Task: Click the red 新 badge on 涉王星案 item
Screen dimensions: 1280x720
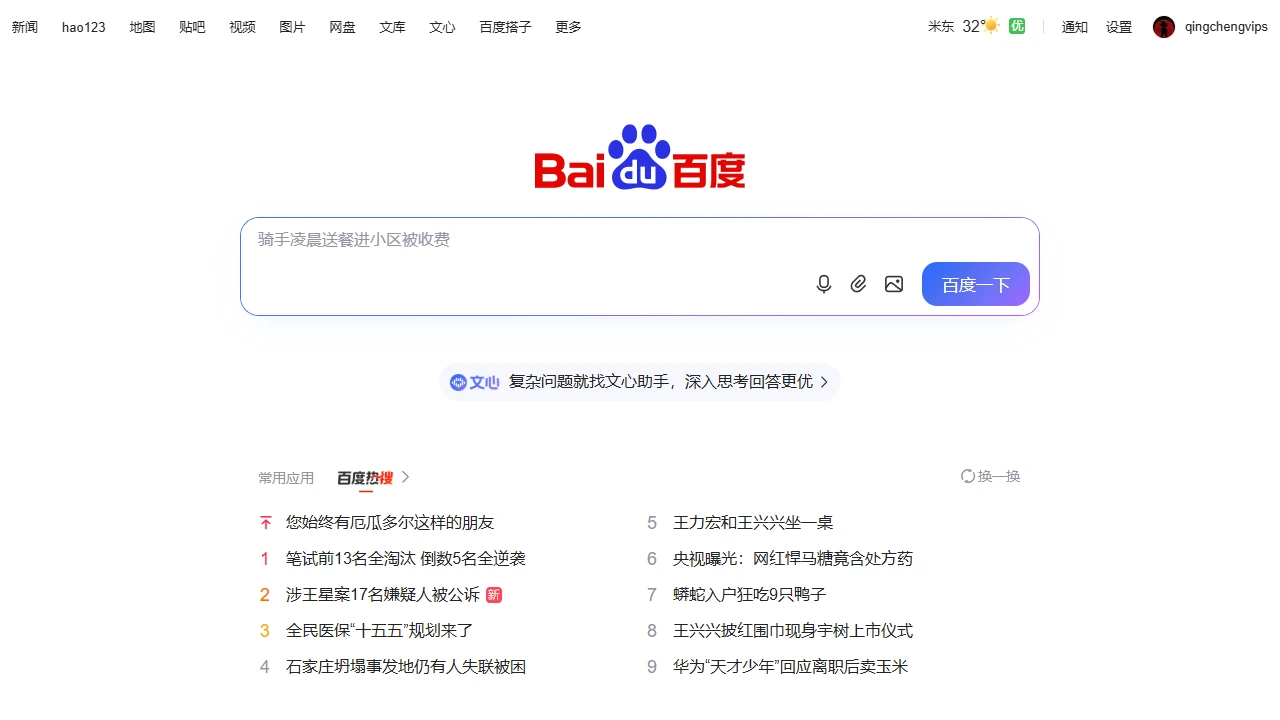Action: click(494, 595)
